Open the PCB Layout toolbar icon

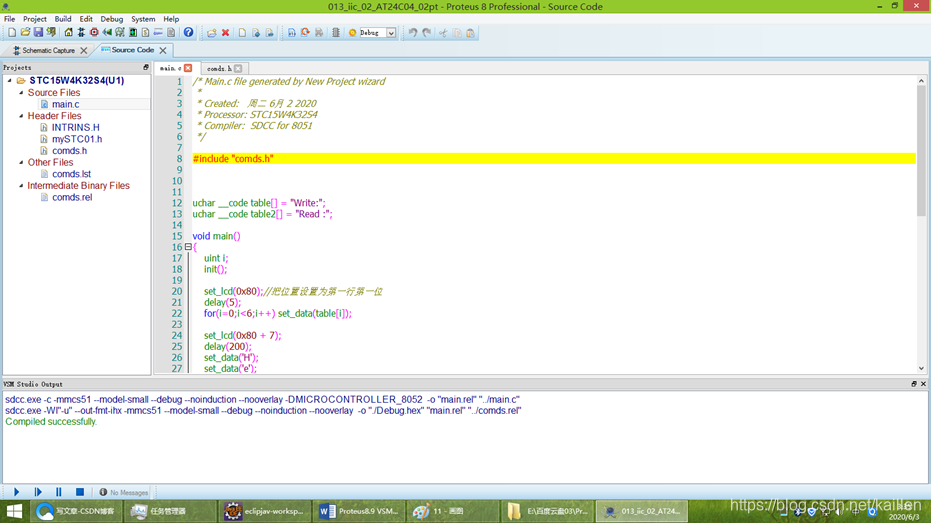tap(94, 33)
